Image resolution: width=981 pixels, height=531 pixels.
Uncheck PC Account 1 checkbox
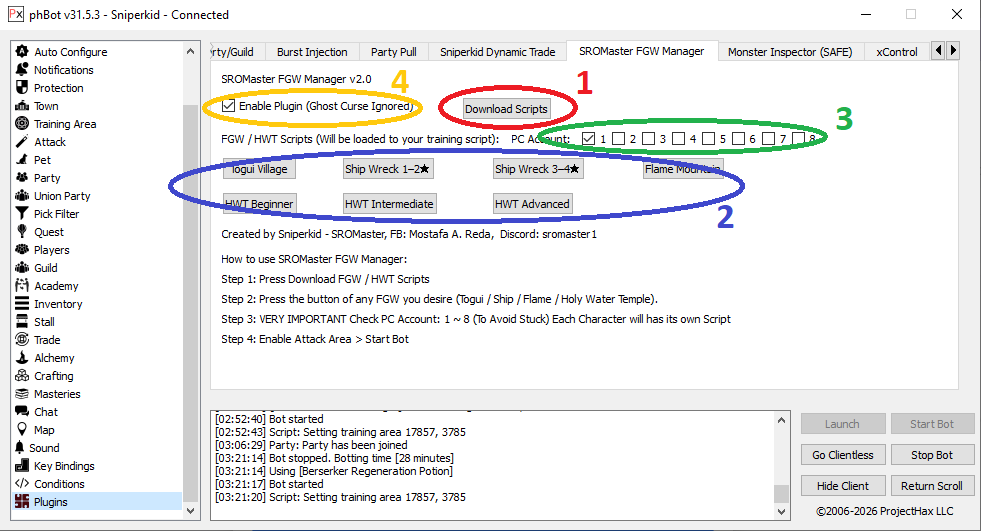coord(588,138)
